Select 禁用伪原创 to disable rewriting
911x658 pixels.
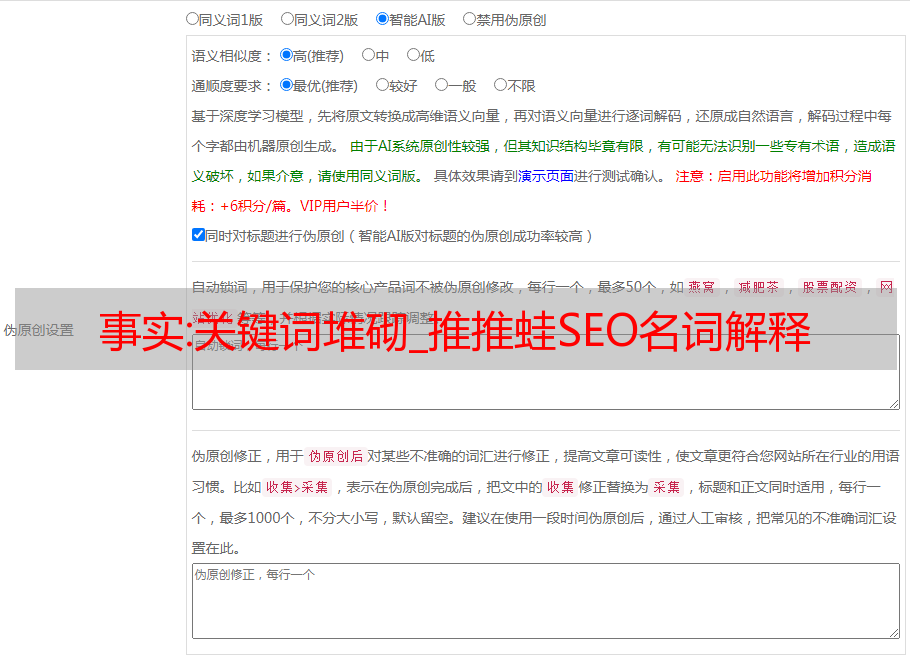tap(469, 19)
